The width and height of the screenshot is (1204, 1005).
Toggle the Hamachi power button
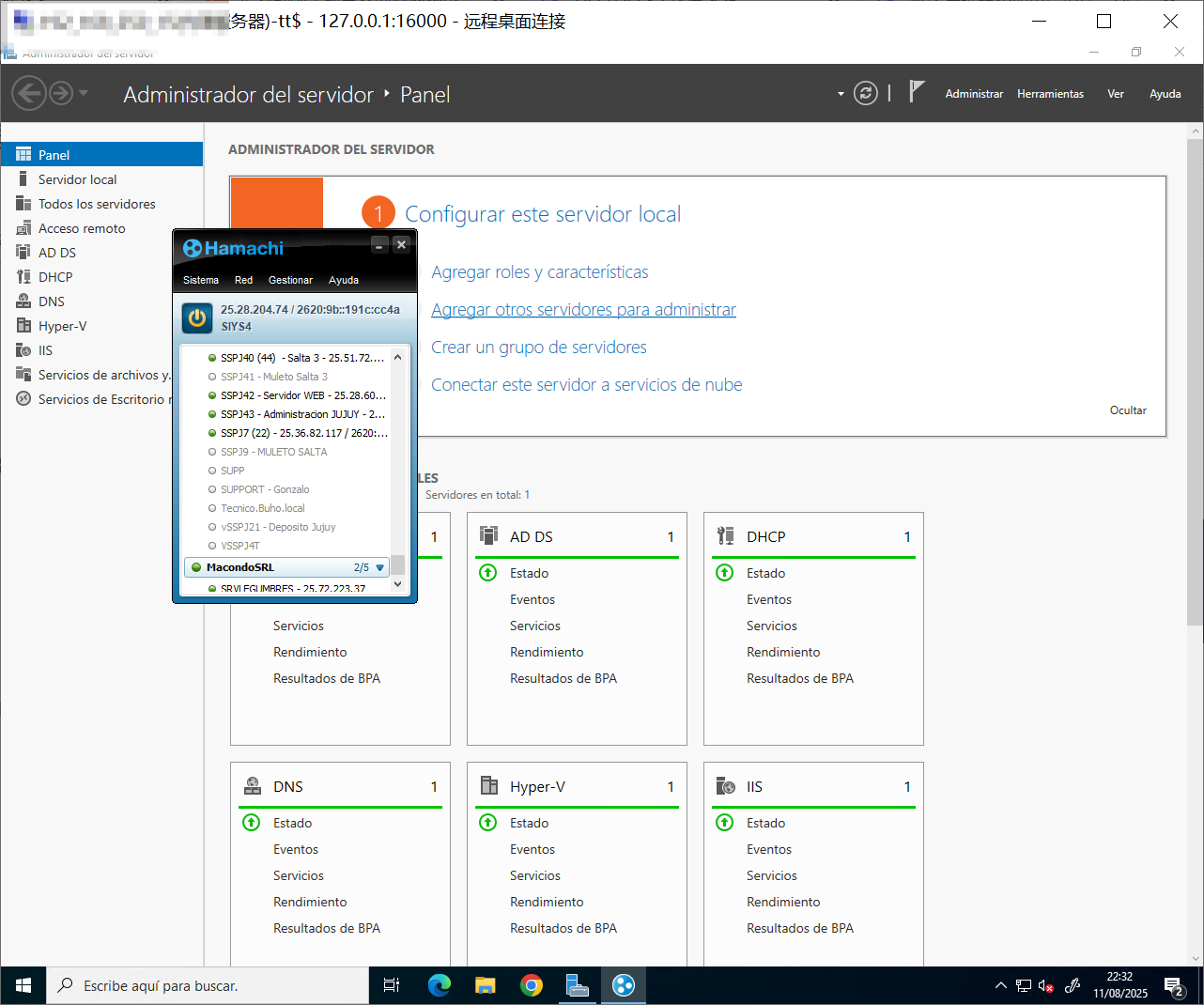pos(197,318)
